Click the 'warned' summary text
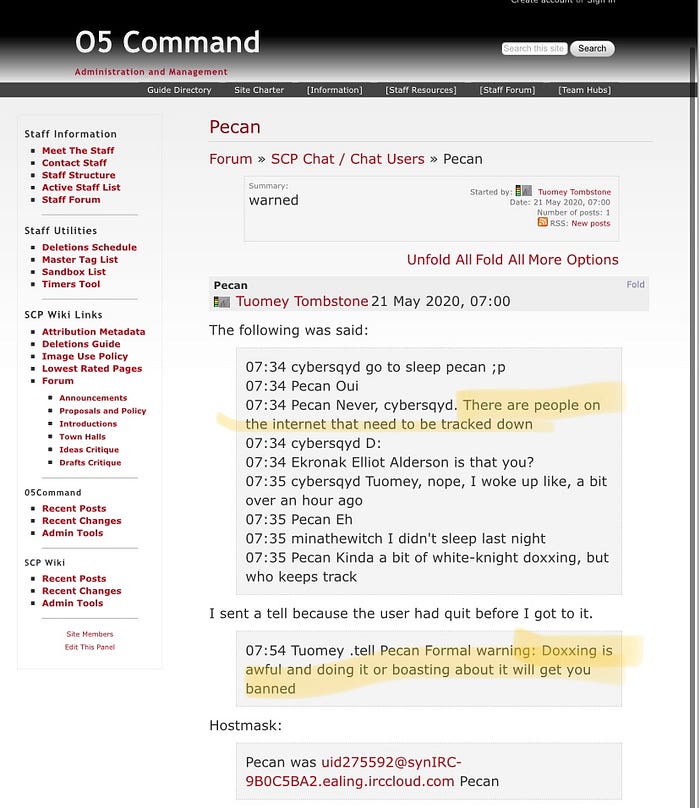This screenshot has width=700, height=808. pyautogui.click(x=273, y=200)
